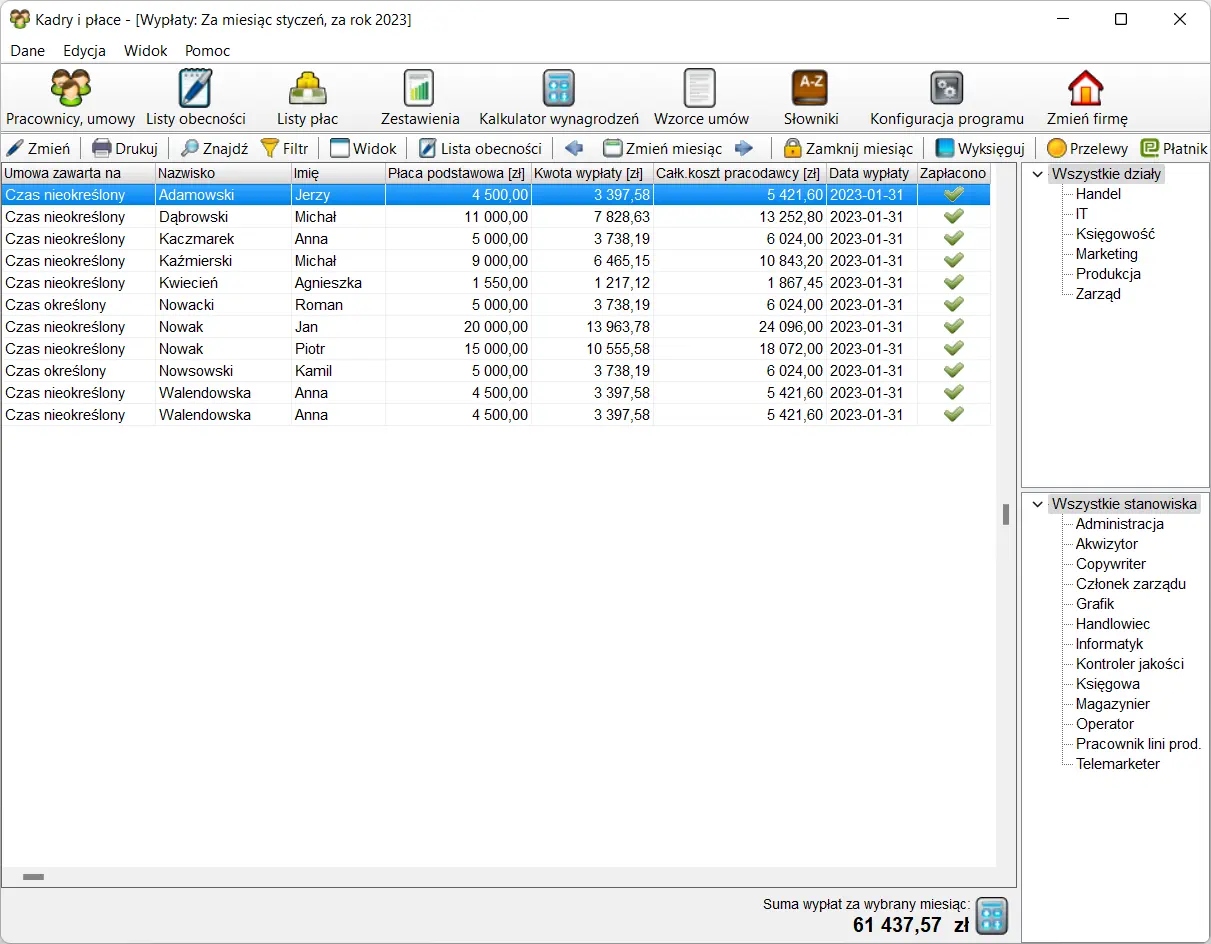Viewport: 1211px width, 944px height.
Task: Launch Kalkulator wynagrodzeń salary calculator
Action: click(558, 89)
